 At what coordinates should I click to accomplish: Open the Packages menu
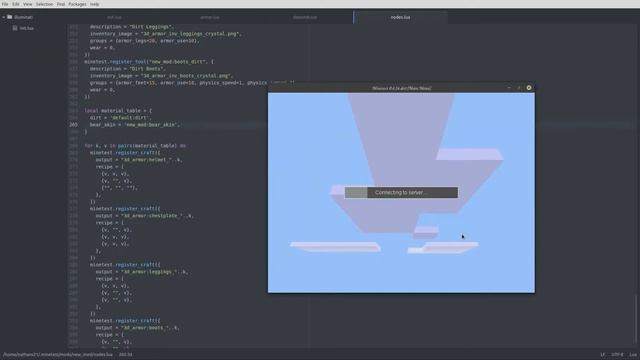pos(77,4)
